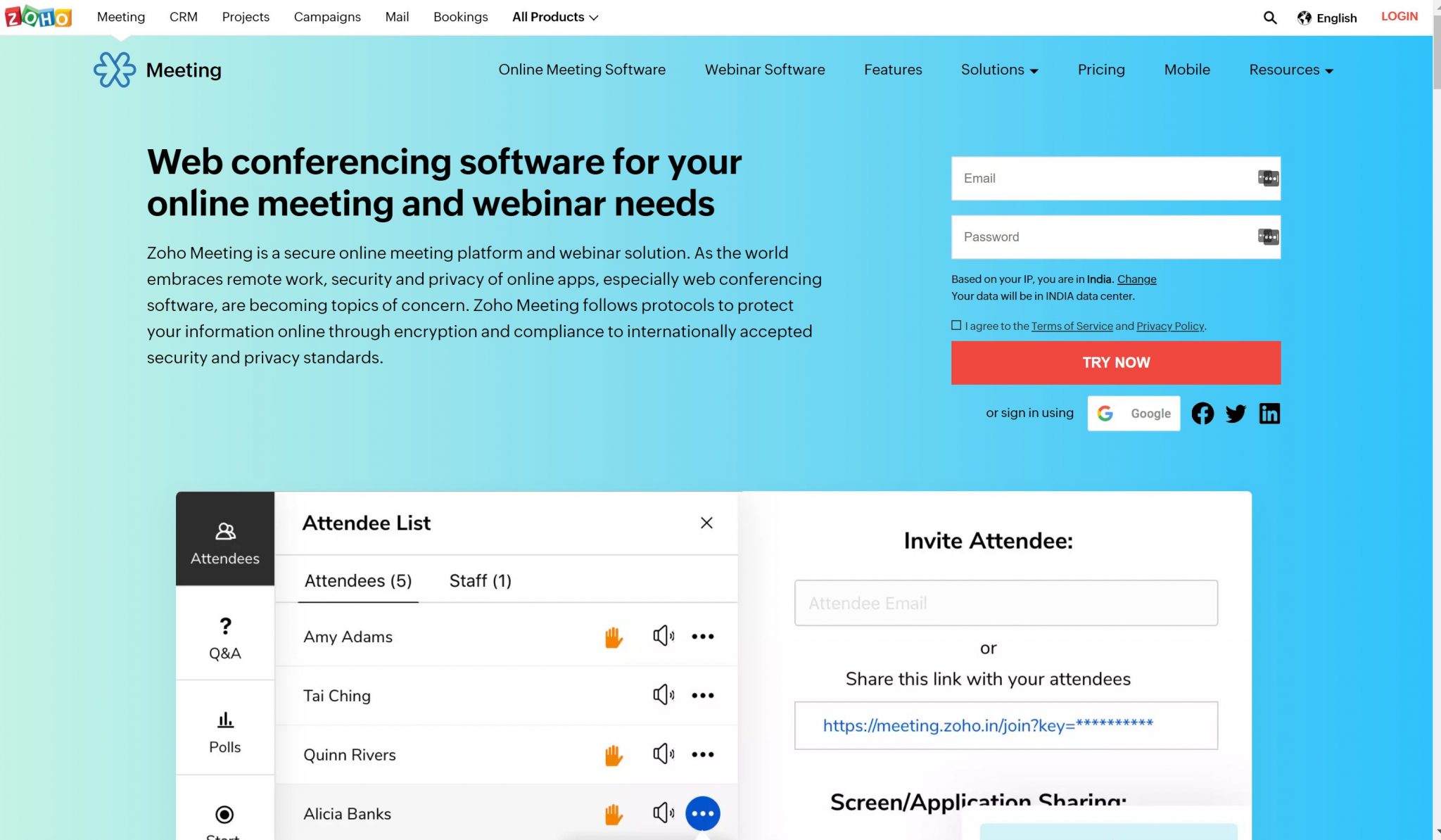This screenshot has height=840, width=1441.
Task: Click the Start record icon in sidebar
Action: click(224, 814)
